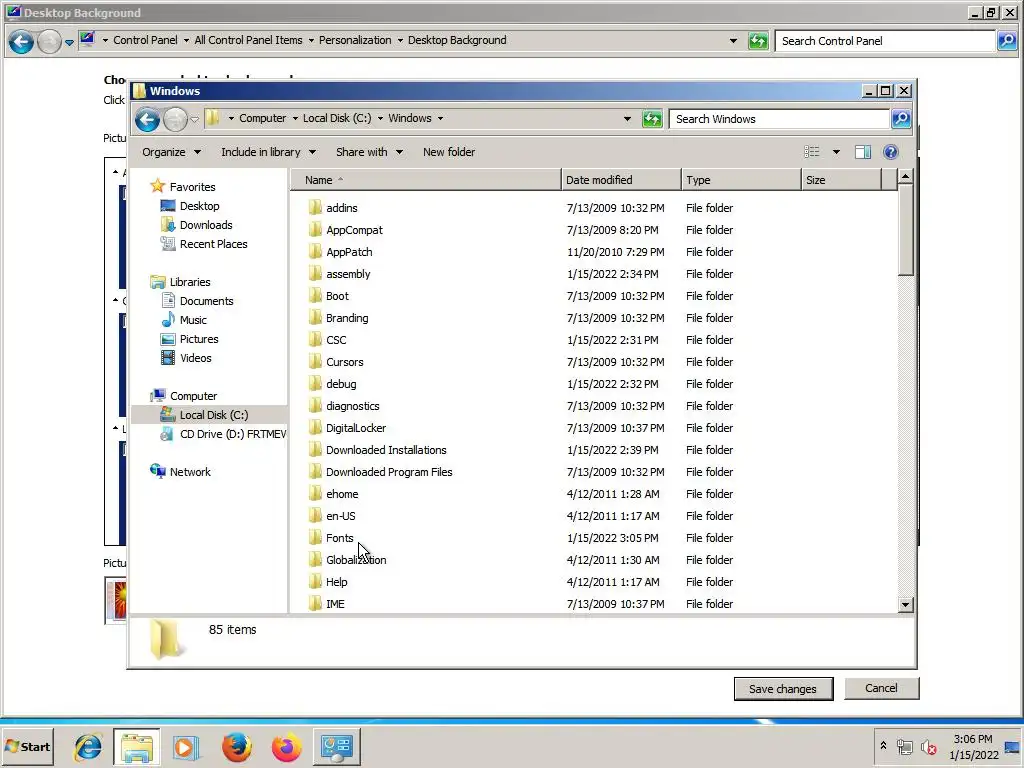This screenshot has height=768, width=1024.
Task: Click the Windows Explorer taskbar button
Action: [136, 747]
